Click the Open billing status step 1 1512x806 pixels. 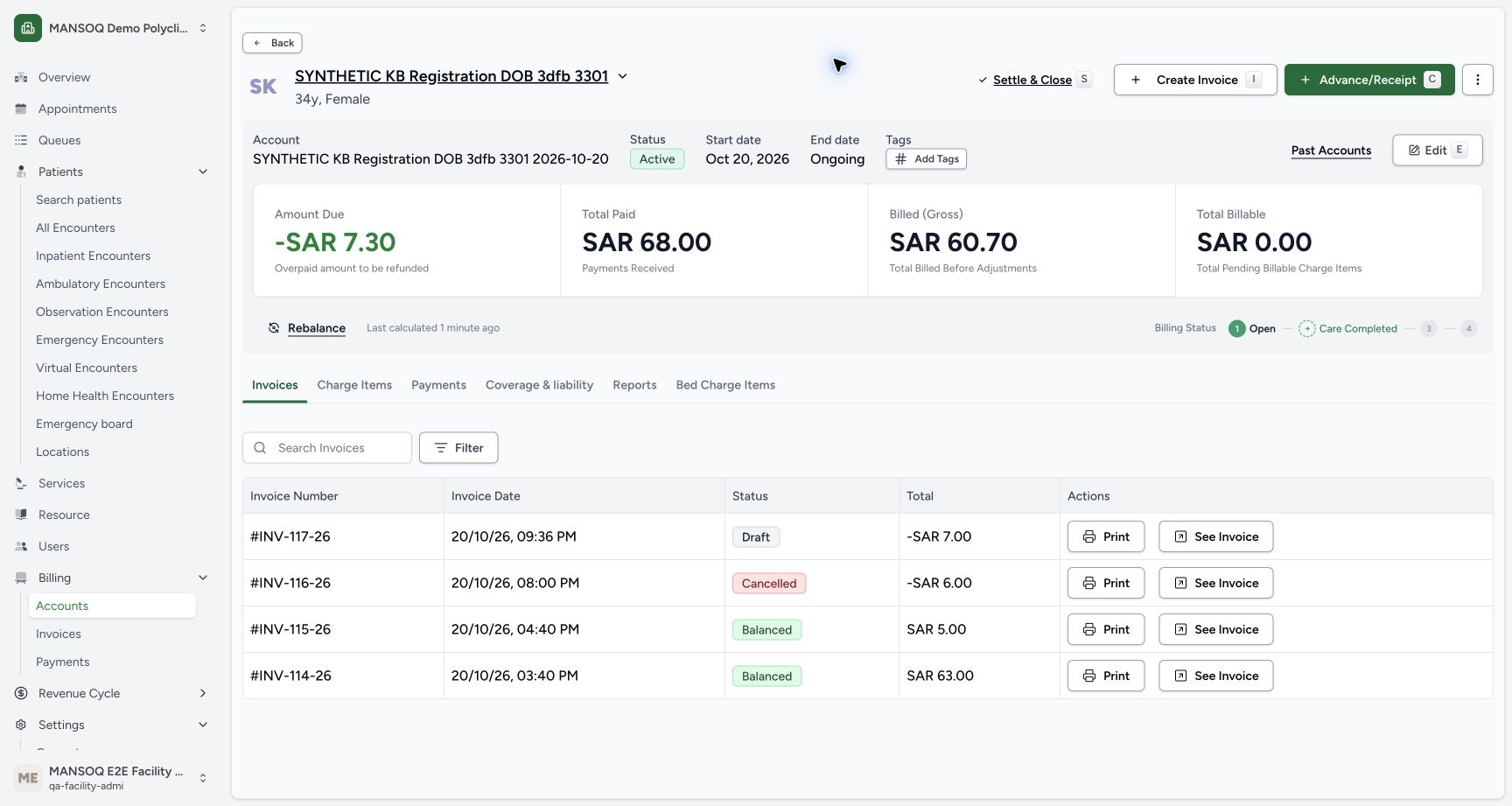pyautogui.click(x=1236, y=329)
